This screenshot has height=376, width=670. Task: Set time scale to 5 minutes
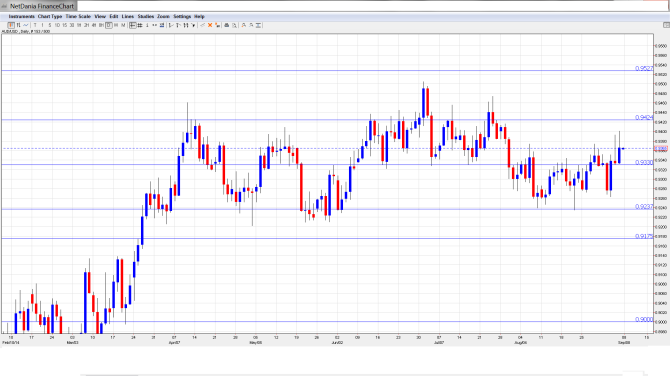(50, 26)
